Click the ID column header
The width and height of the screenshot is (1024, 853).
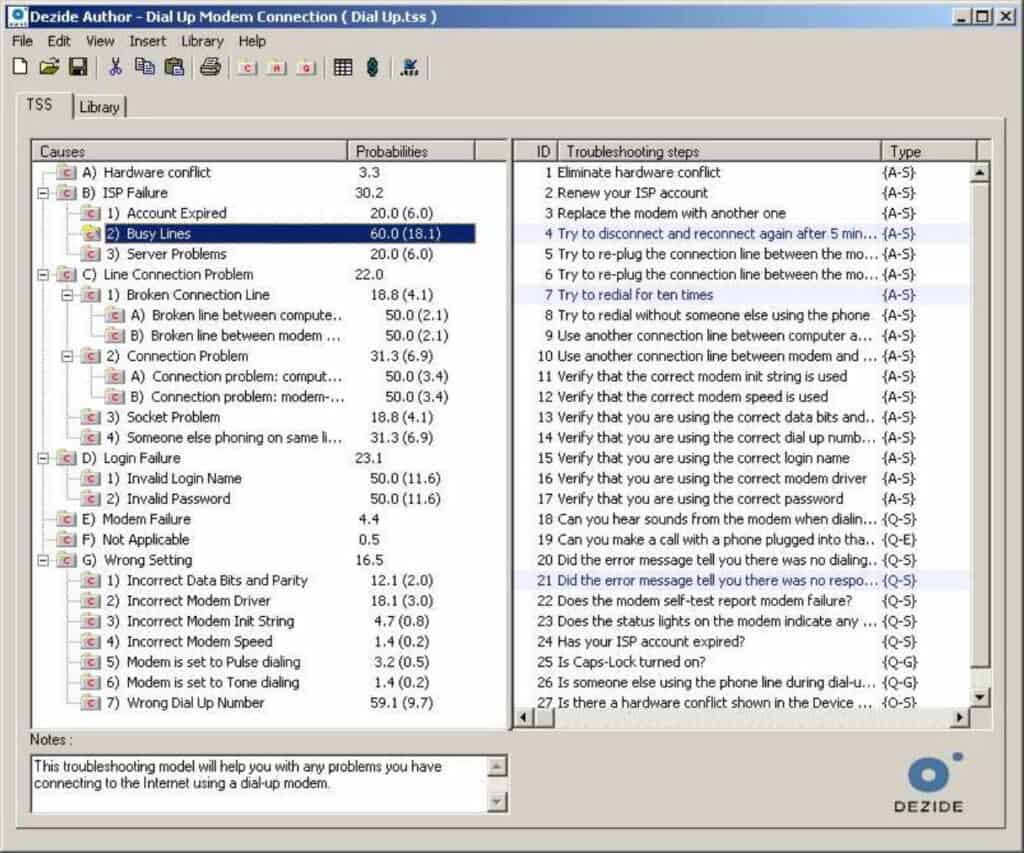point(536,152)
